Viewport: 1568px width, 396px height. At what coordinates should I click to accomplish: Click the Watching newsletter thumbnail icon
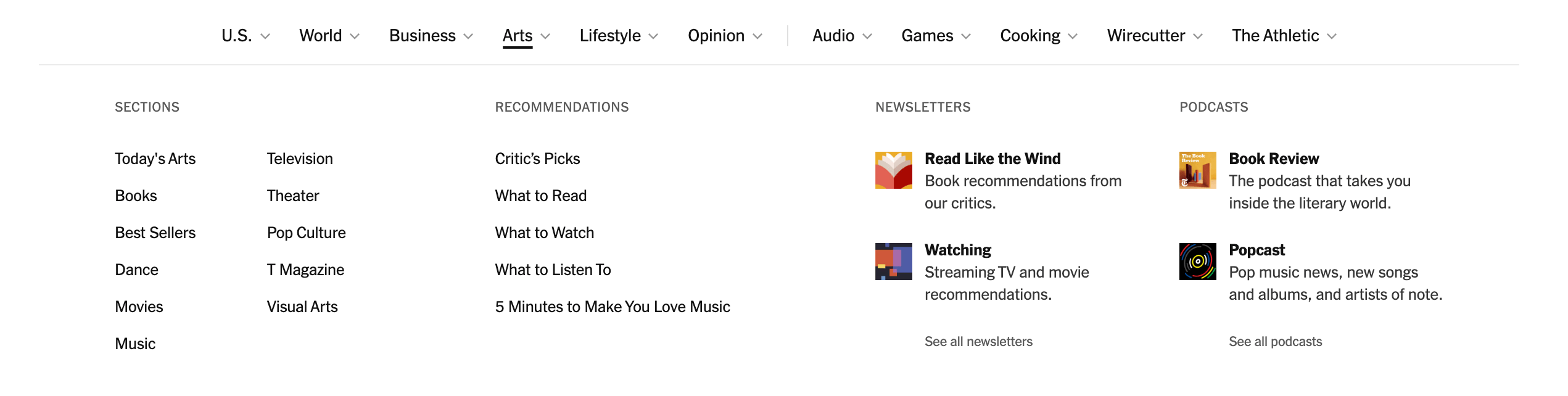tap(893, 262)
